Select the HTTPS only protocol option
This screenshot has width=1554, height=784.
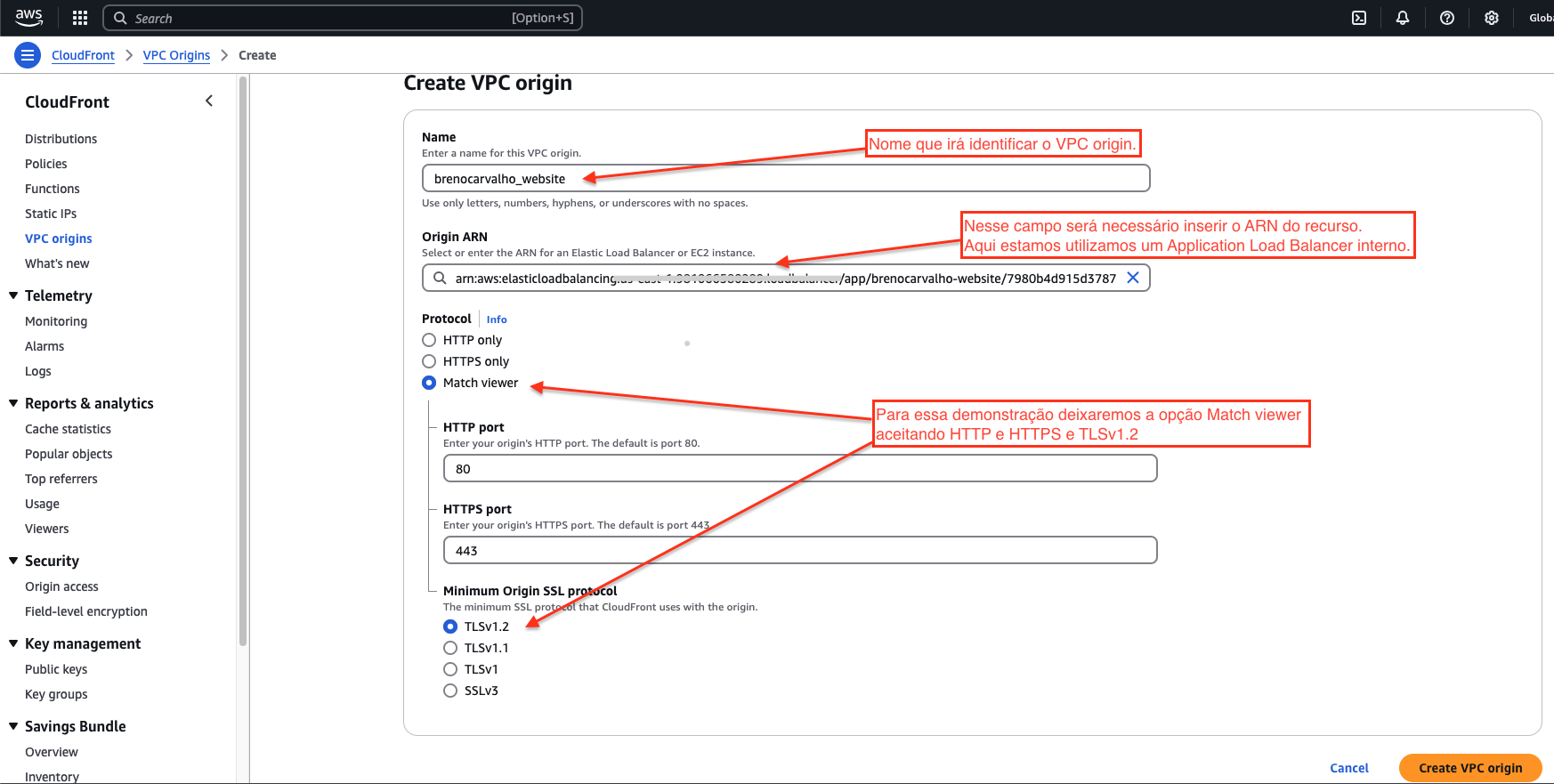429,361
